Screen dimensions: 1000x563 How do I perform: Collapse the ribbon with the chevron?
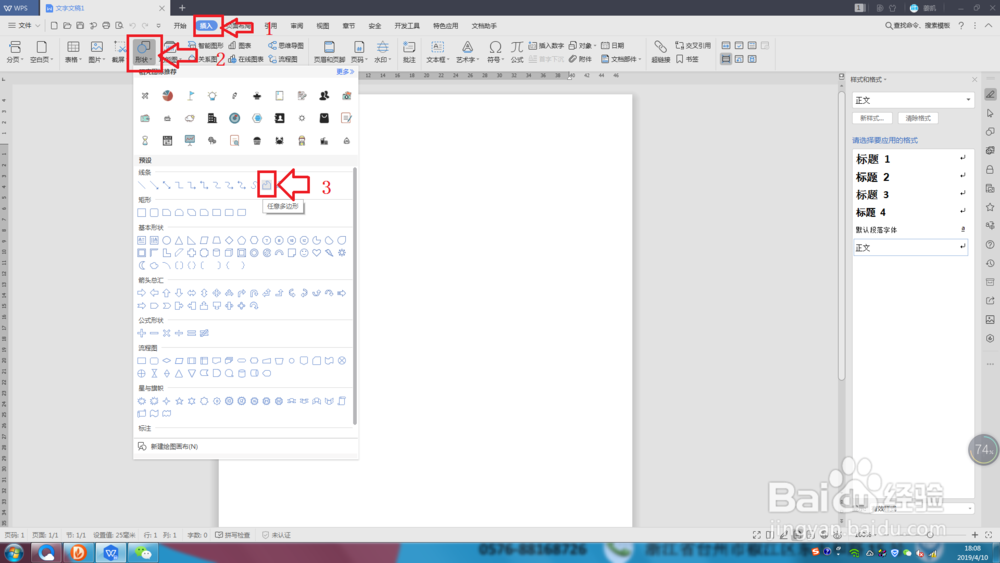(989, 26)
